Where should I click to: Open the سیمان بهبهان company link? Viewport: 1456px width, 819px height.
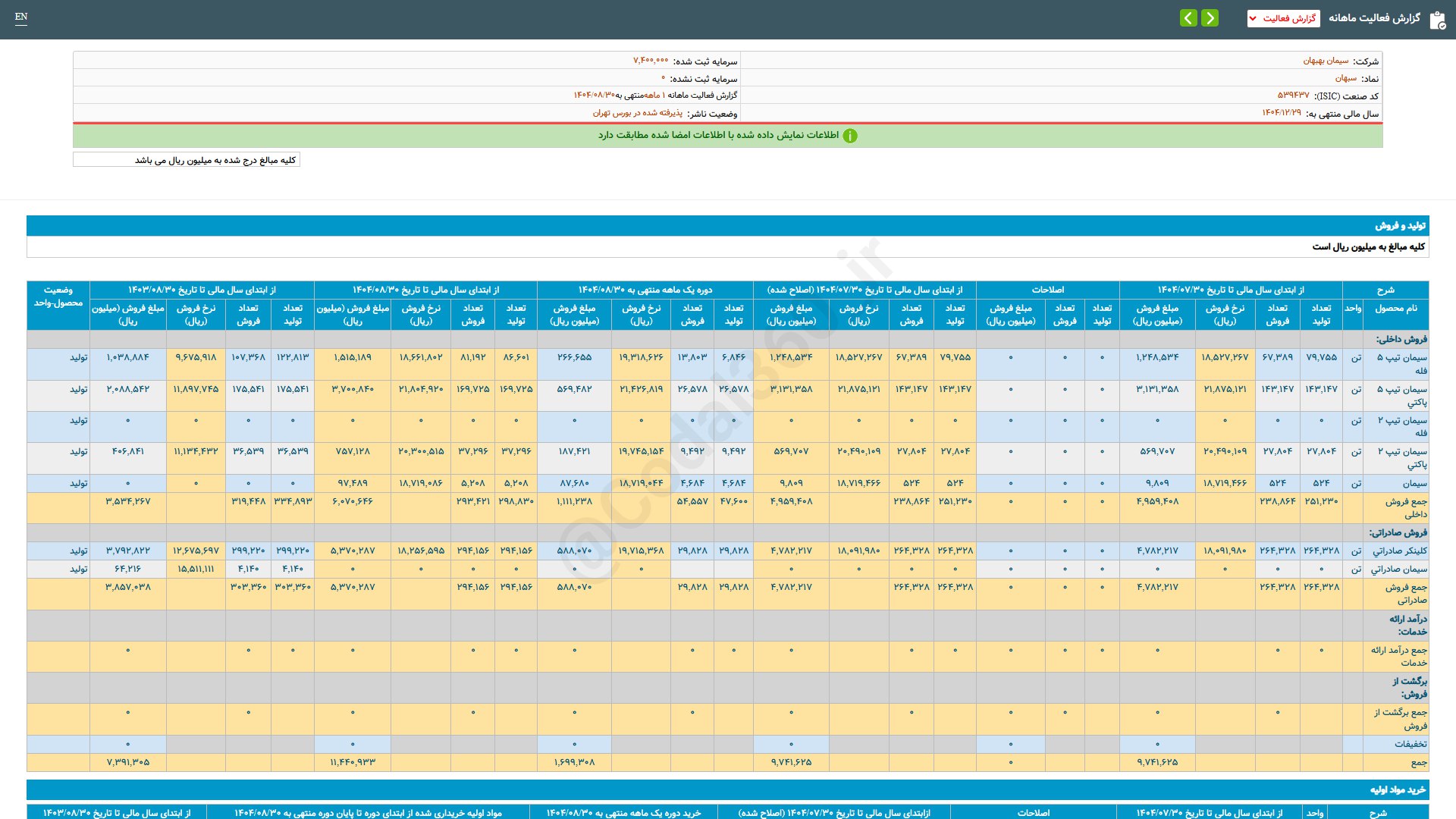(1326, 61)
